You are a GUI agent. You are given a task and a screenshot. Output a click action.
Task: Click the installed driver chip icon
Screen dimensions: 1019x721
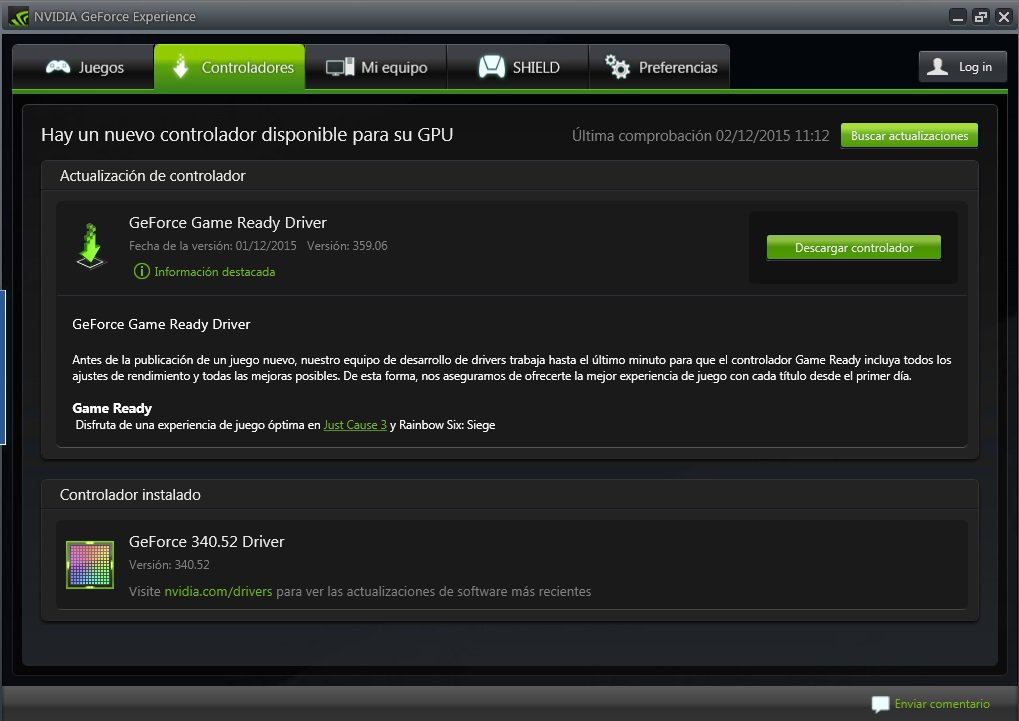[x=90, y=564]
